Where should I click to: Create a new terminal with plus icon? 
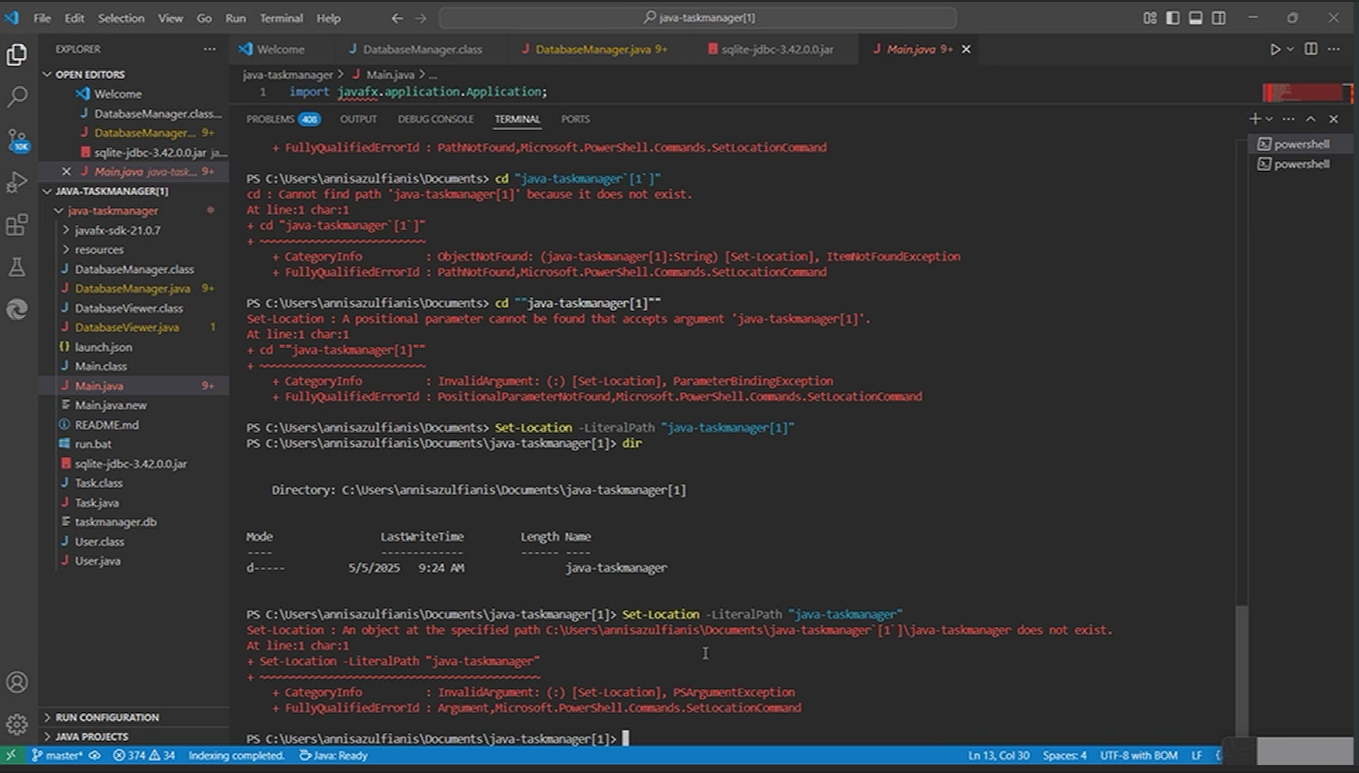(x=1255, y=119)
